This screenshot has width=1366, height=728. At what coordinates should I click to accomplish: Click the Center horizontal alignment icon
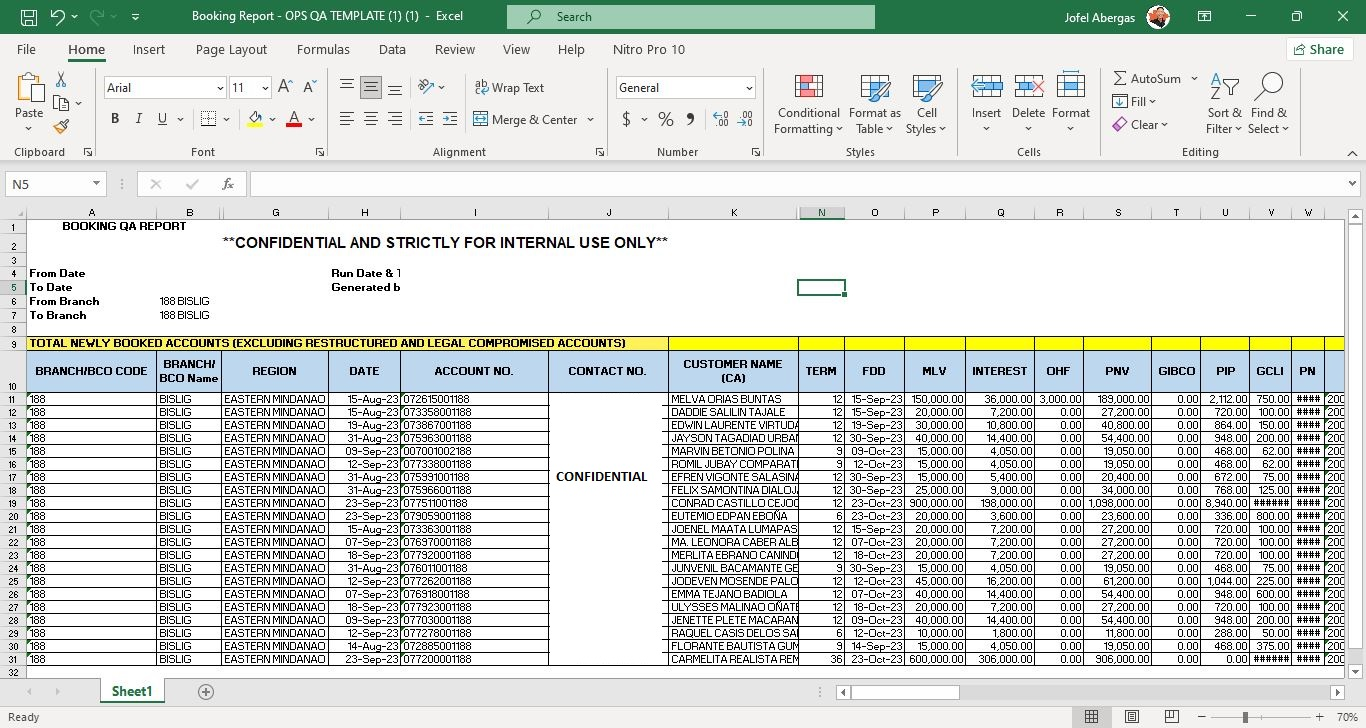point(371,119)
